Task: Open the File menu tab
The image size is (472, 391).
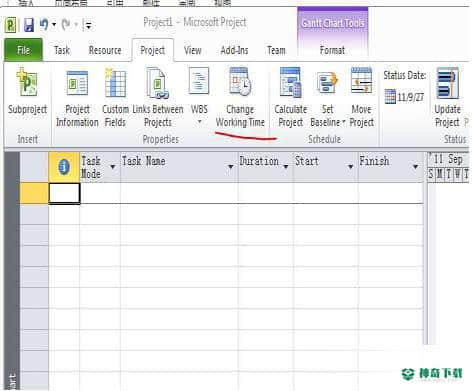Action: [23, 50]
